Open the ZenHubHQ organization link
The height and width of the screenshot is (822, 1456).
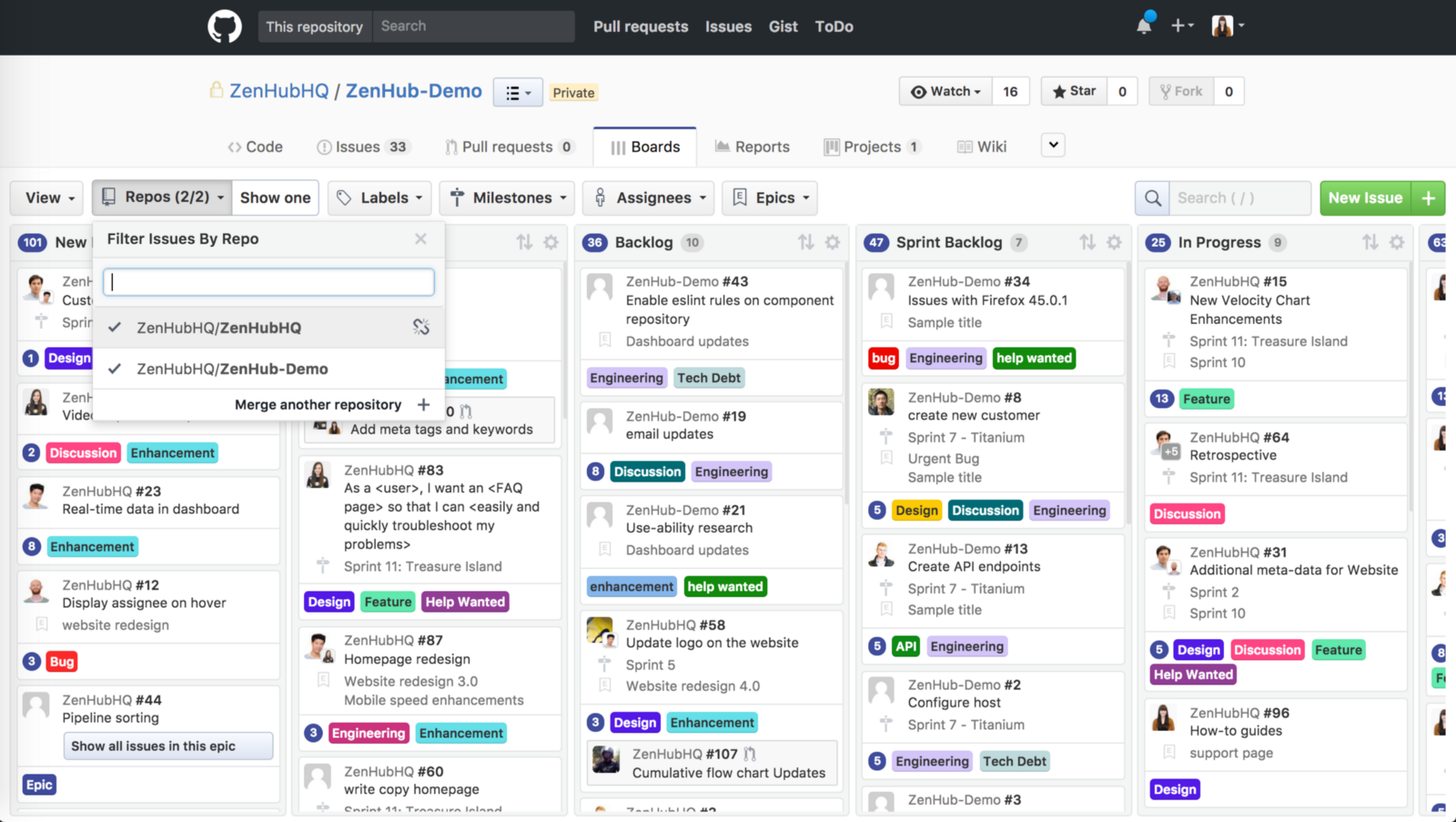[278, 91]
